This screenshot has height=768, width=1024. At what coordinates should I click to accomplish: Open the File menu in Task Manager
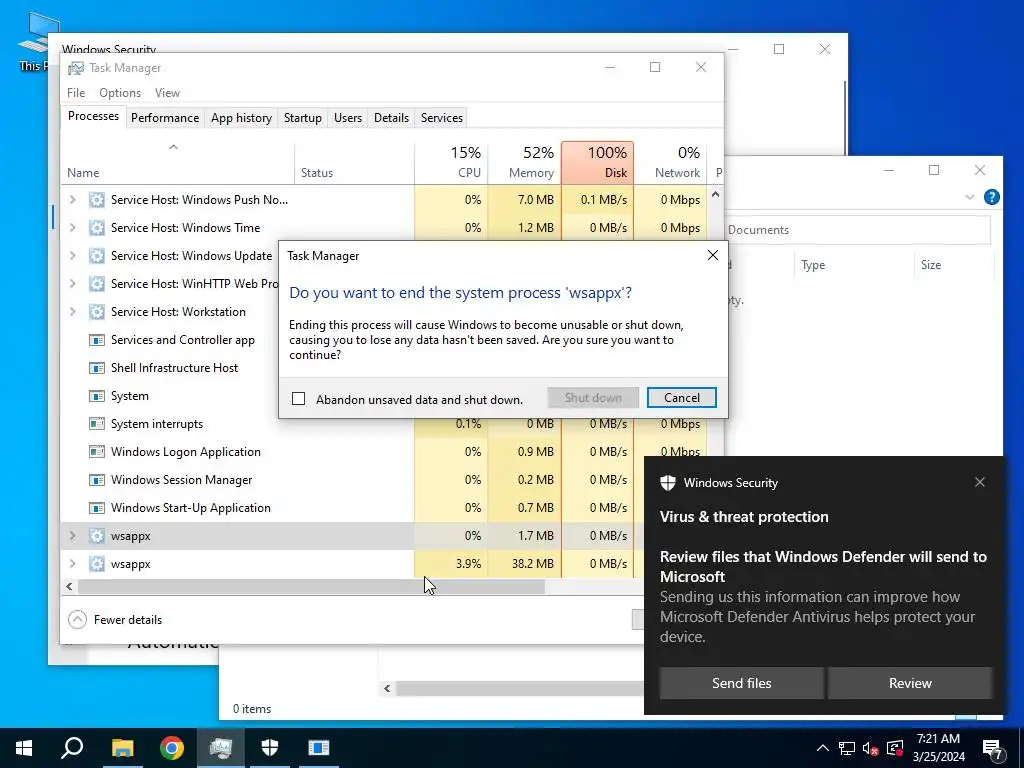tap(76, 93)
